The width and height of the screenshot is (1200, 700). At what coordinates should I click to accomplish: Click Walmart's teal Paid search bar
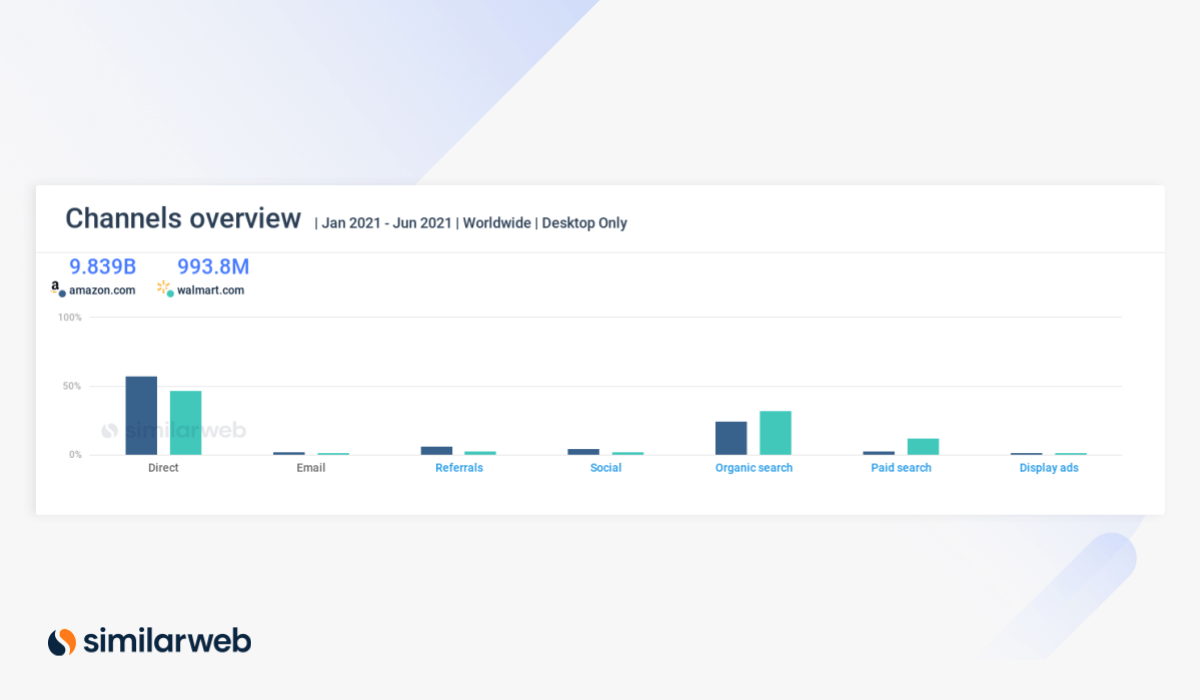[x=923, y=446]
